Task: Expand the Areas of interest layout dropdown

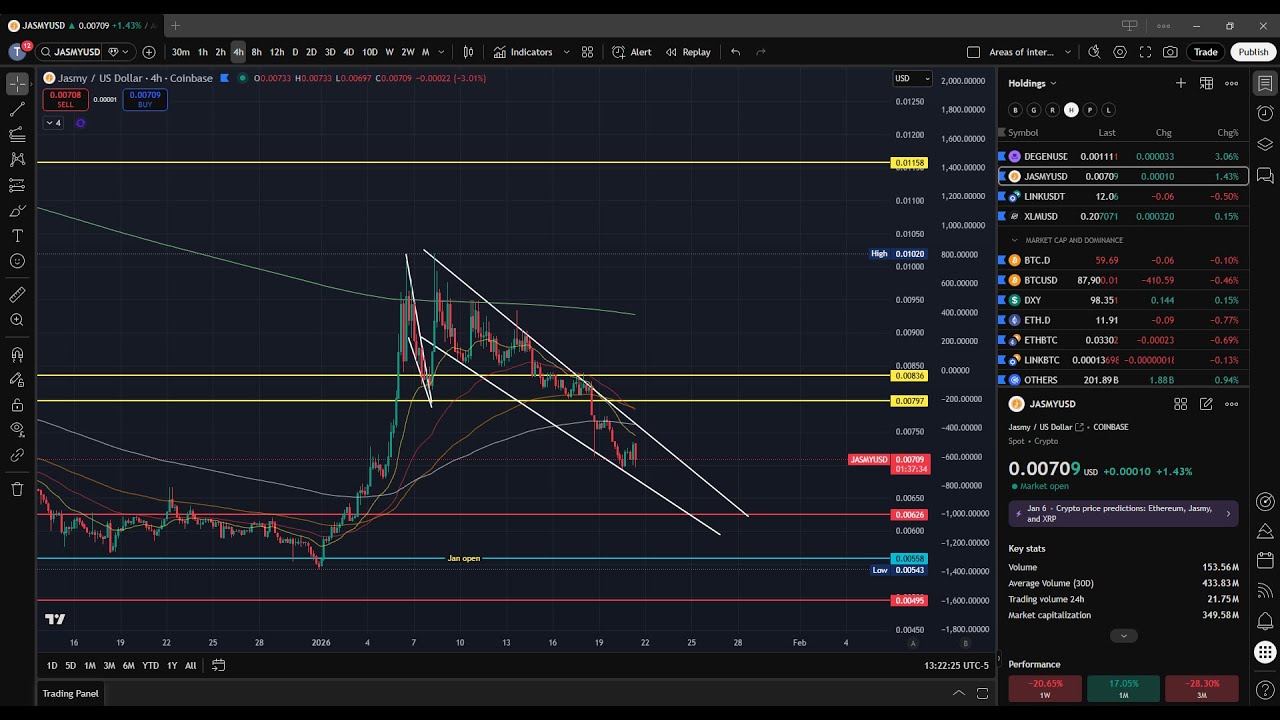Action: [x=1067, y=52]
